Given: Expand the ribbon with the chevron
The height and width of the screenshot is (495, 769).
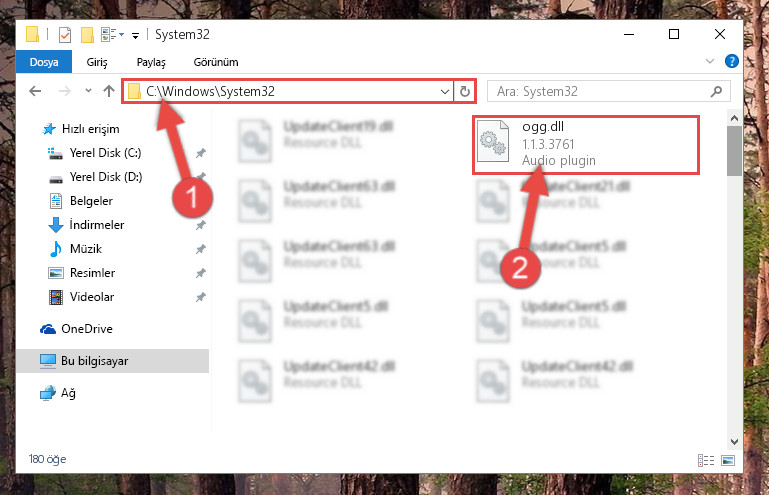Looking at the screenshot, I should [710, 61].
